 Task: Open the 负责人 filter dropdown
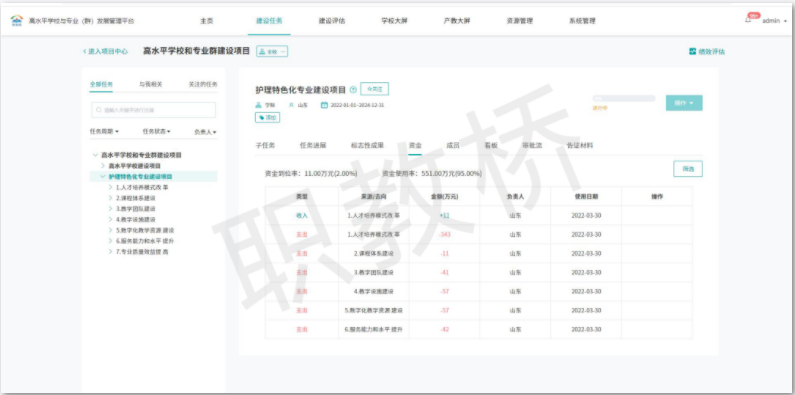point(205,132)
